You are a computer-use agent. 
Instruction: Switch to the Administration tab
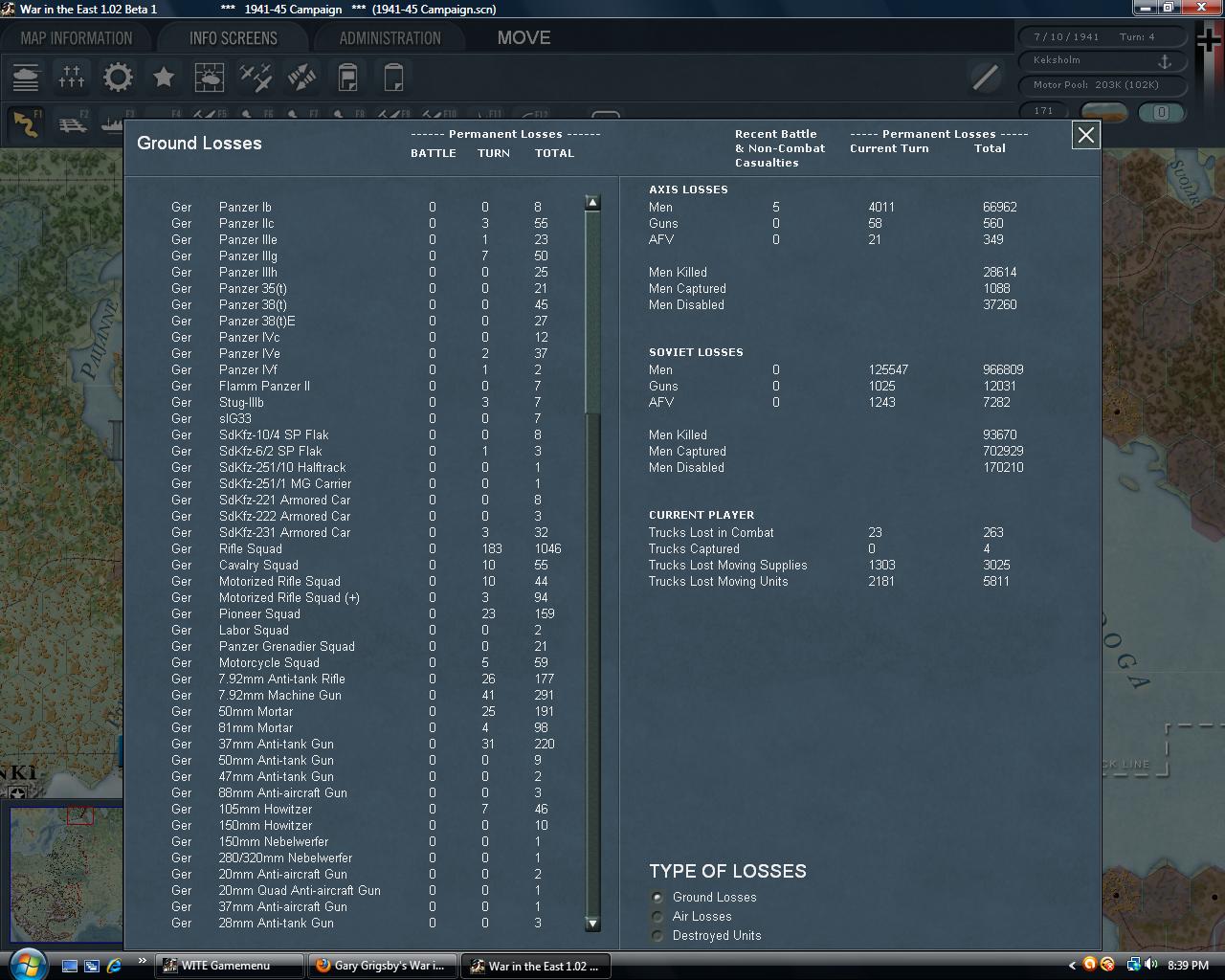pos(390,38)
